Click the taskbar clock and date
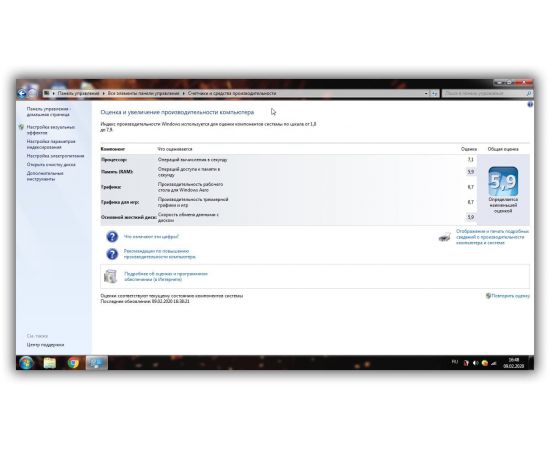This screenshot has width=550, height=450. click(514, 363)
